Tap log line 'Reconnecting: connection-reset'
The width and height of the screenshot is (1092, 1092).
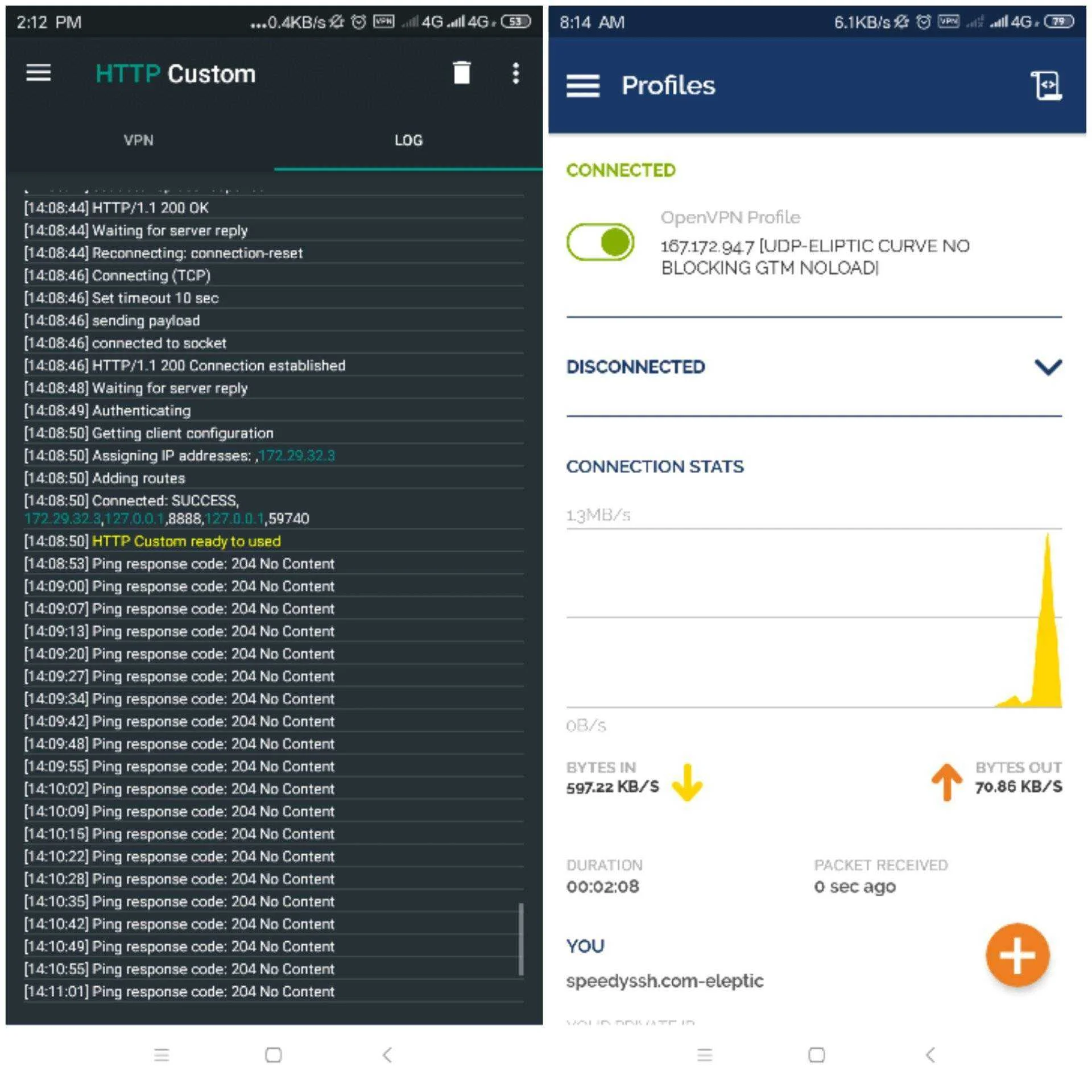(163, 253)
